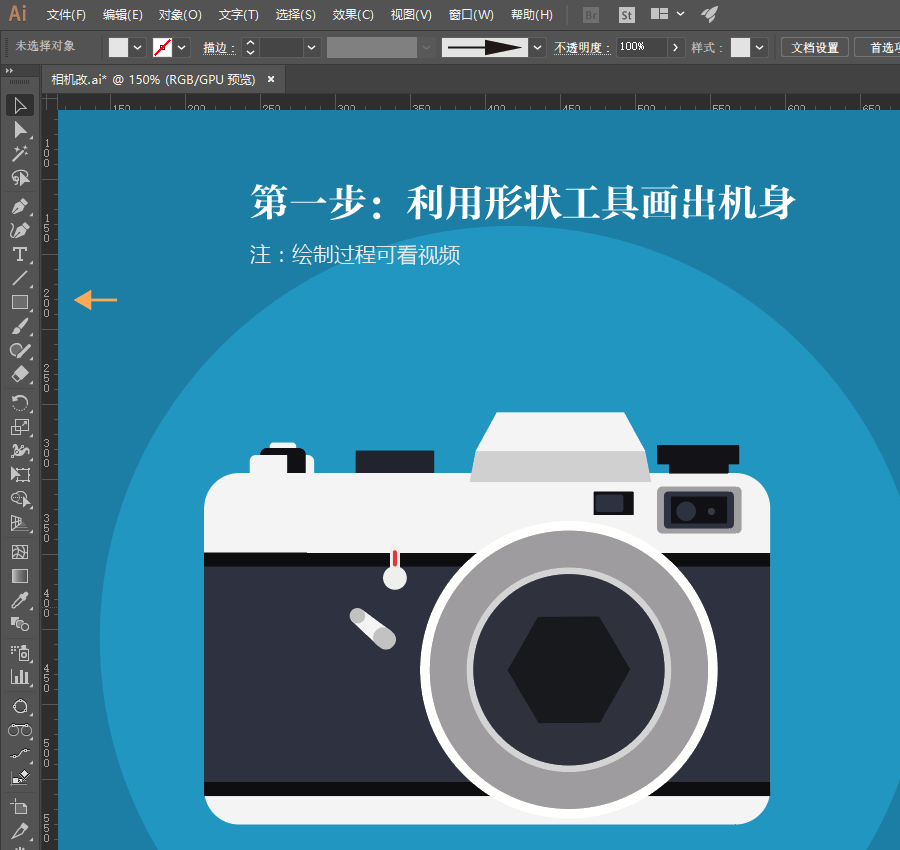Select the Shaper tool

(20, 350)
